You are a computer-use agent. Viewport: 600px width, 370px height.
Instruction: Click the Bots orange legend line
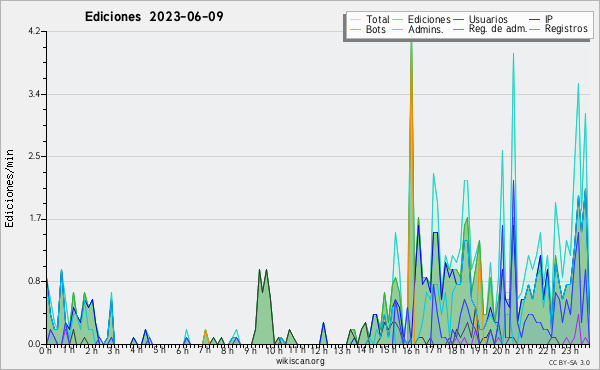coord(355,29)
